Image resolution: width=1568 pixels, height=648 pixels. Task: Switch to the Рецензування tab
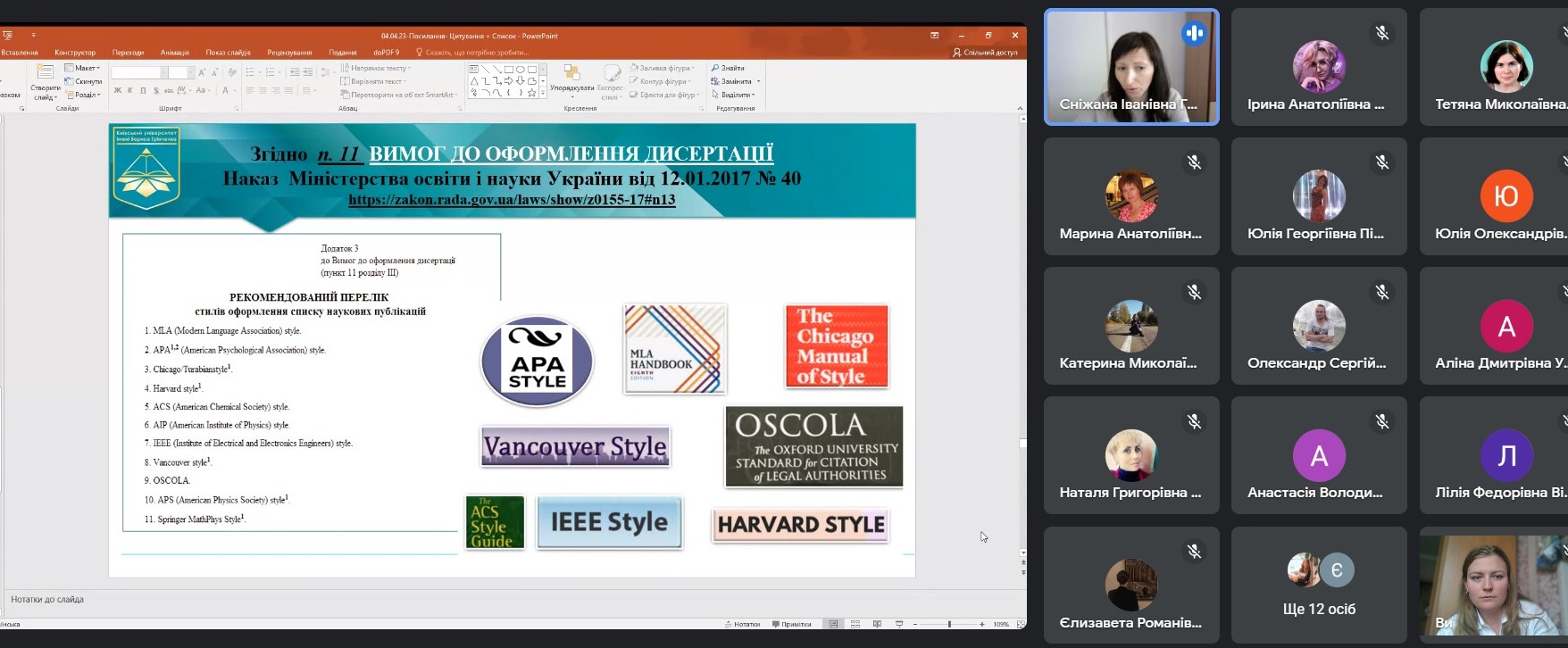289,53
